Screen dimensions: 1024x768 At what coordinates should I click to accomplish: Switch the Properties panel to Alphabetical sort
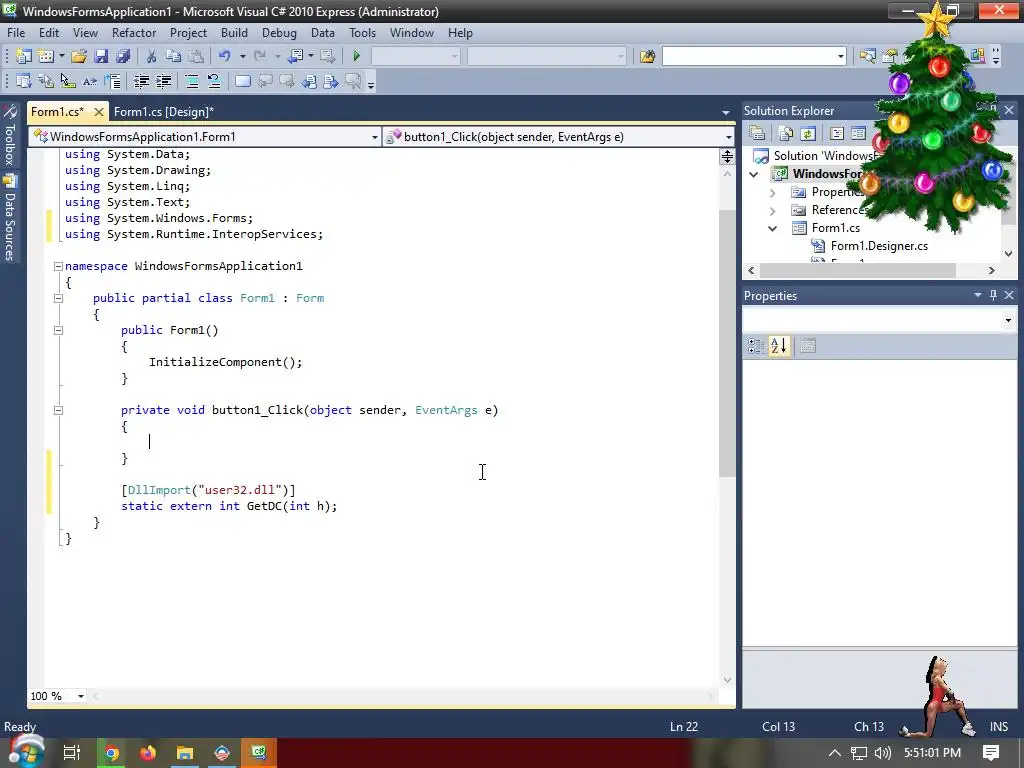point(778,345)
